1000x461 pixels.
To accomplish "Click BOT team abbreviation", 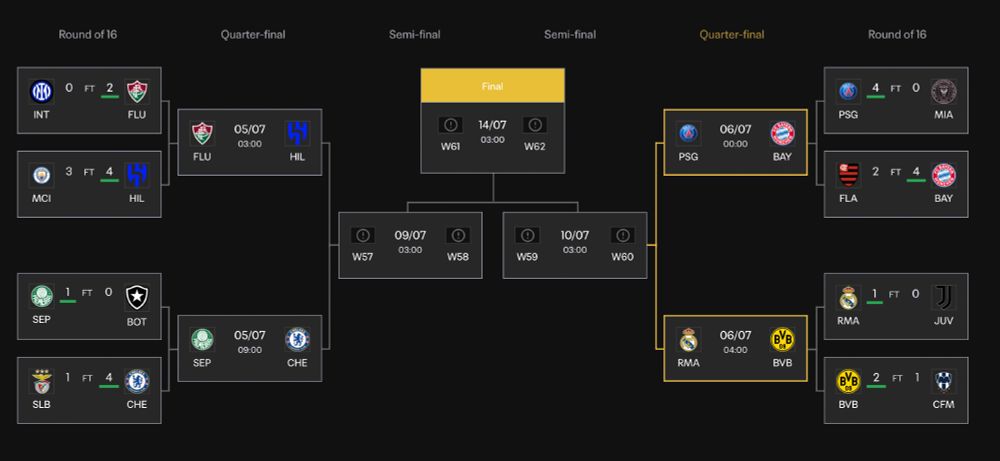I will [x=136, y=322].
